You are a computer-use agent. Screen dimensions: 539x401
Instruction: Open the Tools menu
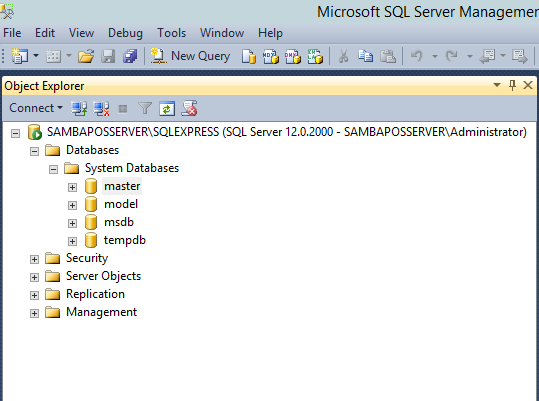(x=172, y=33)
